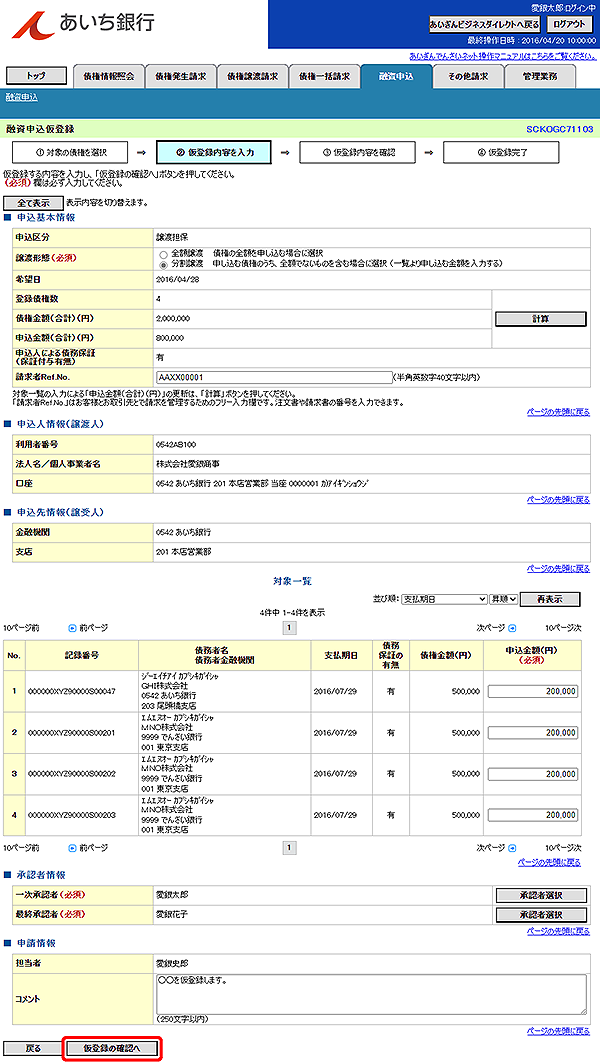Click step ③ 仮登録内容を確認
Viewport: 600px width, 1064px height.
(x=358, y=153)
